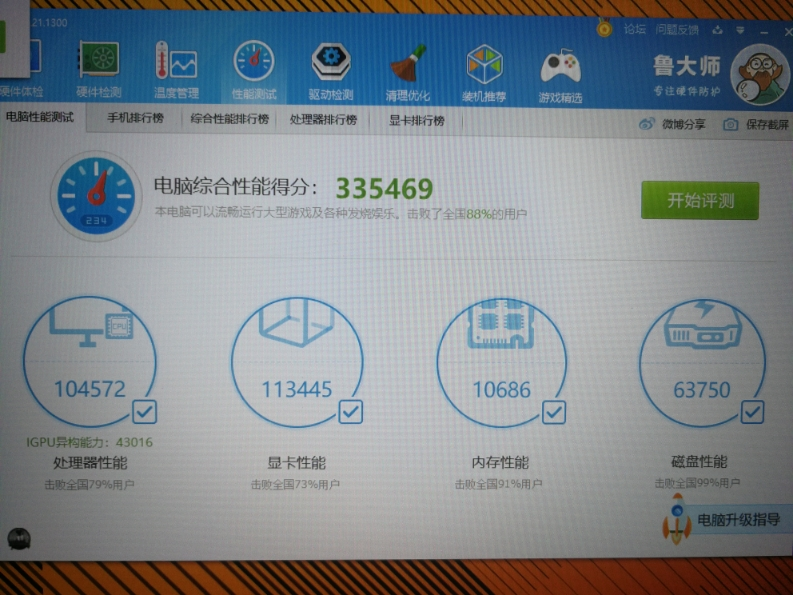Open 装机推荐 cube icon
Viewport: 793px width, 595px height.
point(484,65)
